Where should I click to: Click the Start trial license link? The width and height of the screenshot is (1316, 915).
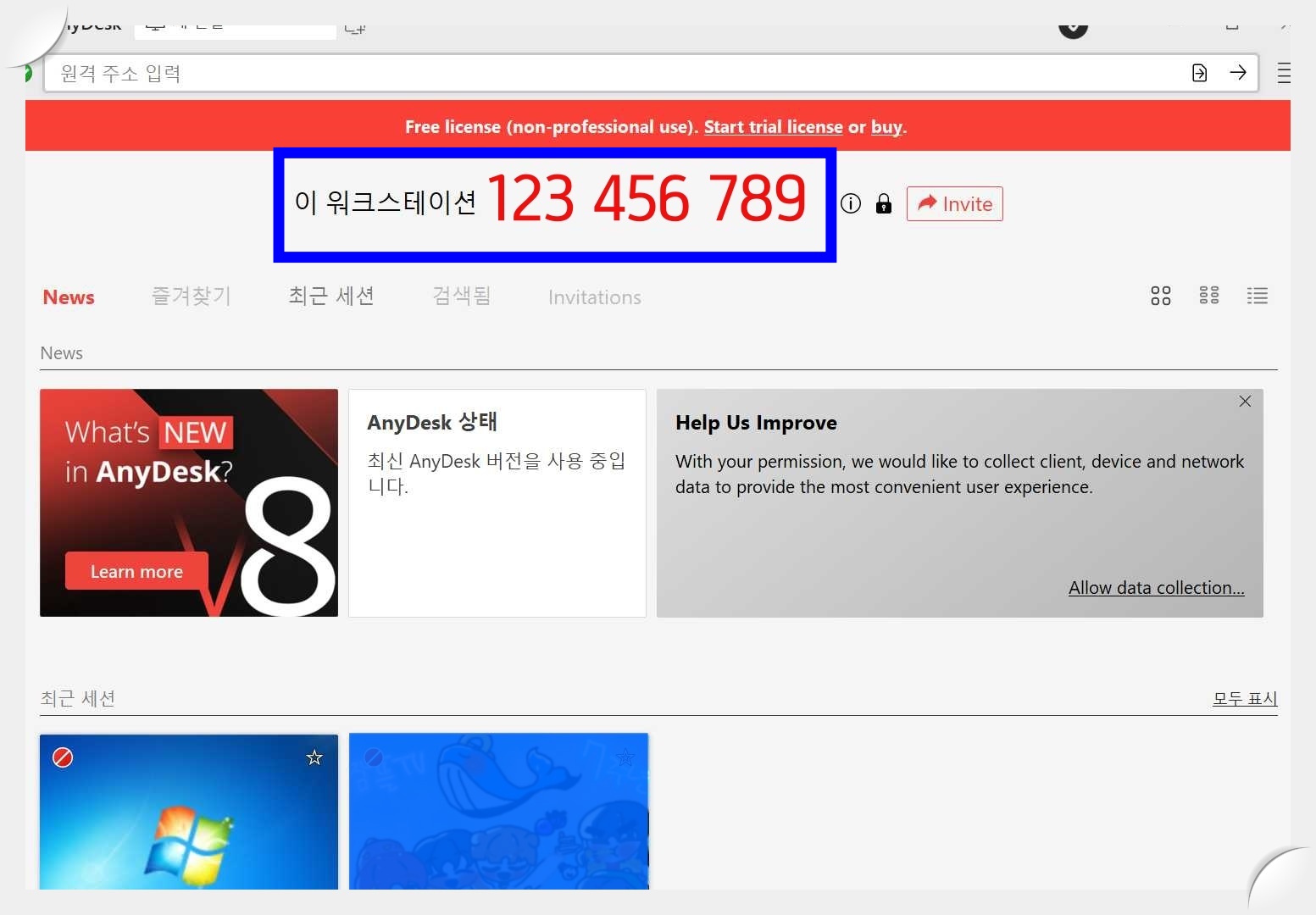coord(773,126)
